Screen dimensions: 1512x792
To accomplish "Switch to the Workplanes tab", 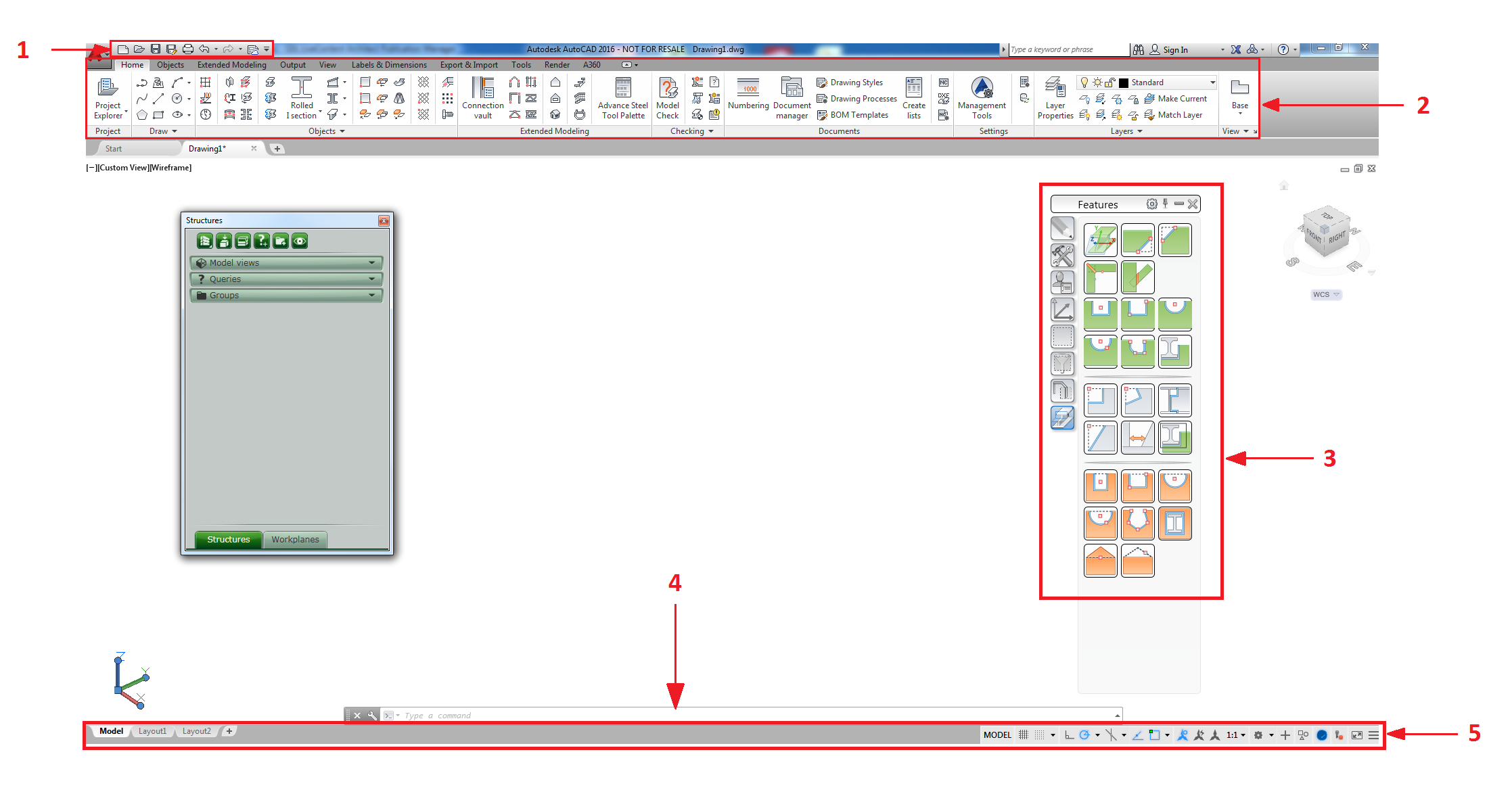I will pyautogui.click(x=295, y=540).
